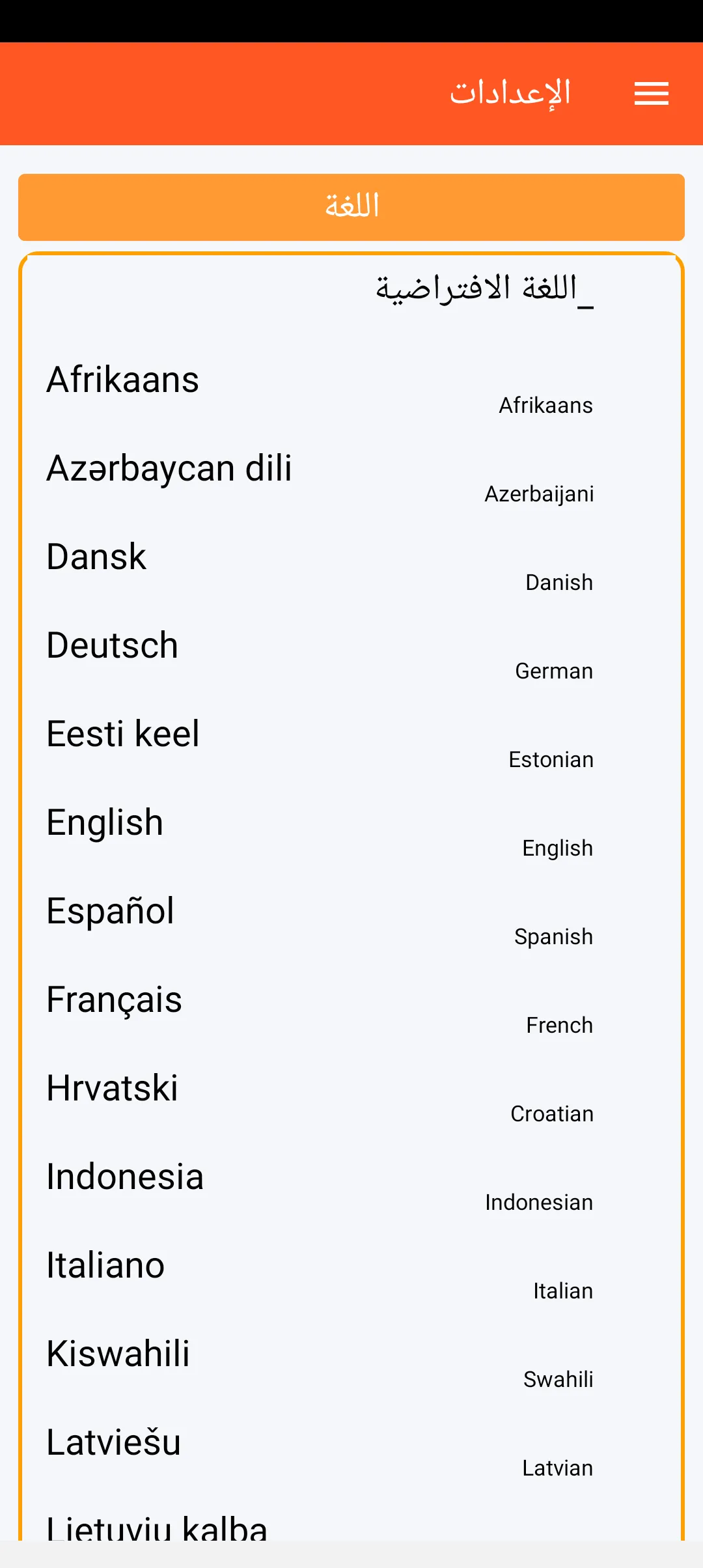Viewport: 703px width, 1568px height.
Task: Open the hamburger menu icon
Action: tap(652, 94)
